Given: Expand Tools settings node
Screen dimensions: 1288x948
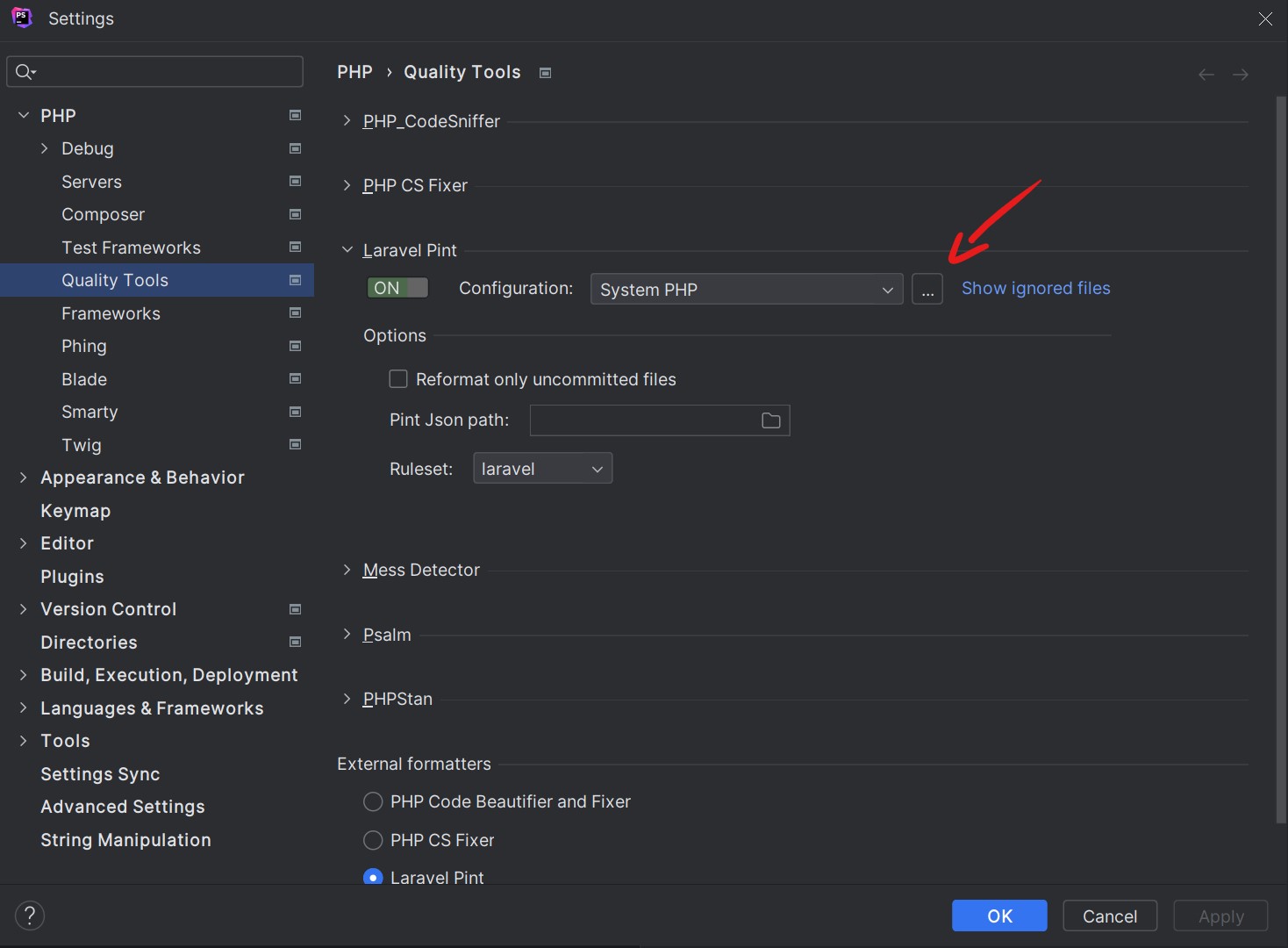Looking at the screenshot, I should [x=24, y=741].
